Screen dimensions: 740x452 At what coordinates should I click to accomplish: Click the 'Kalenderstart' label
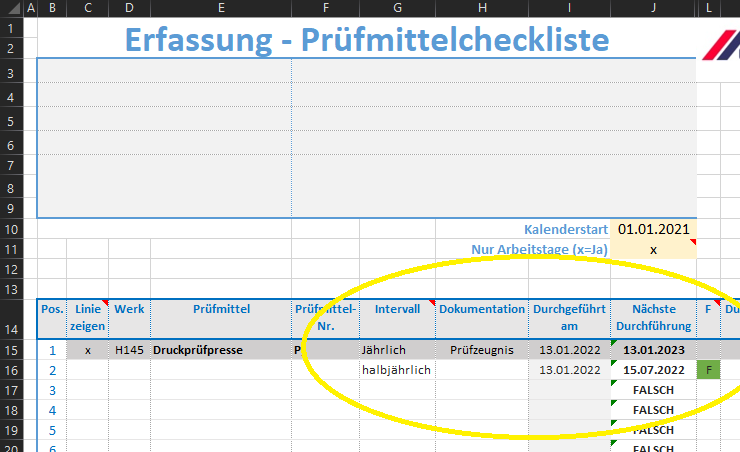(565, 229)
